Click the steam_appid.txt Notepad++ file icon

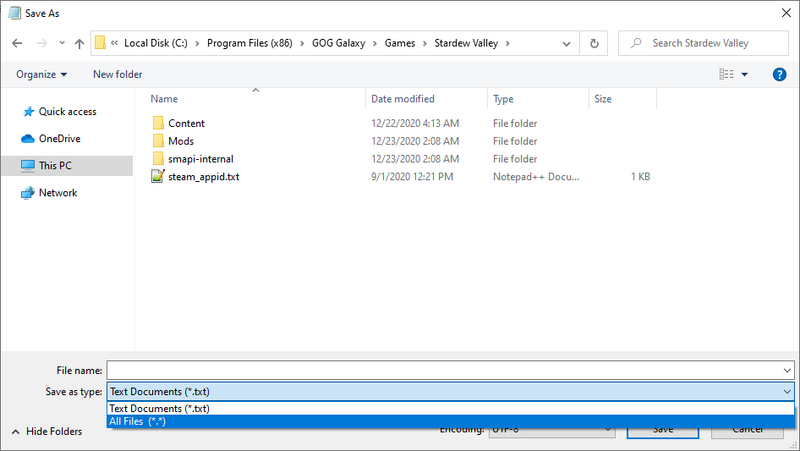pos(158,177)
